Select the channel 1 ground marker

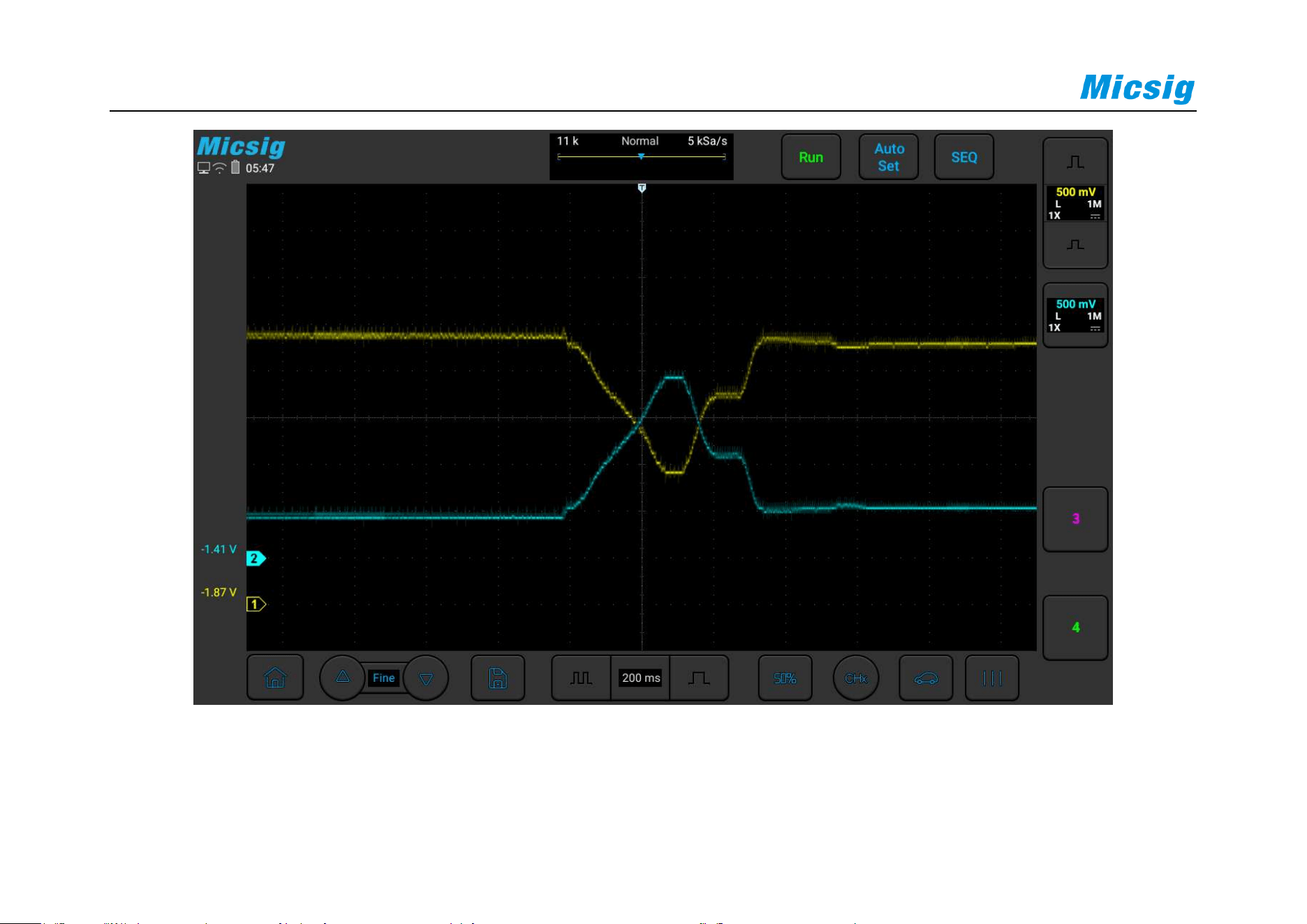[256, 604]
